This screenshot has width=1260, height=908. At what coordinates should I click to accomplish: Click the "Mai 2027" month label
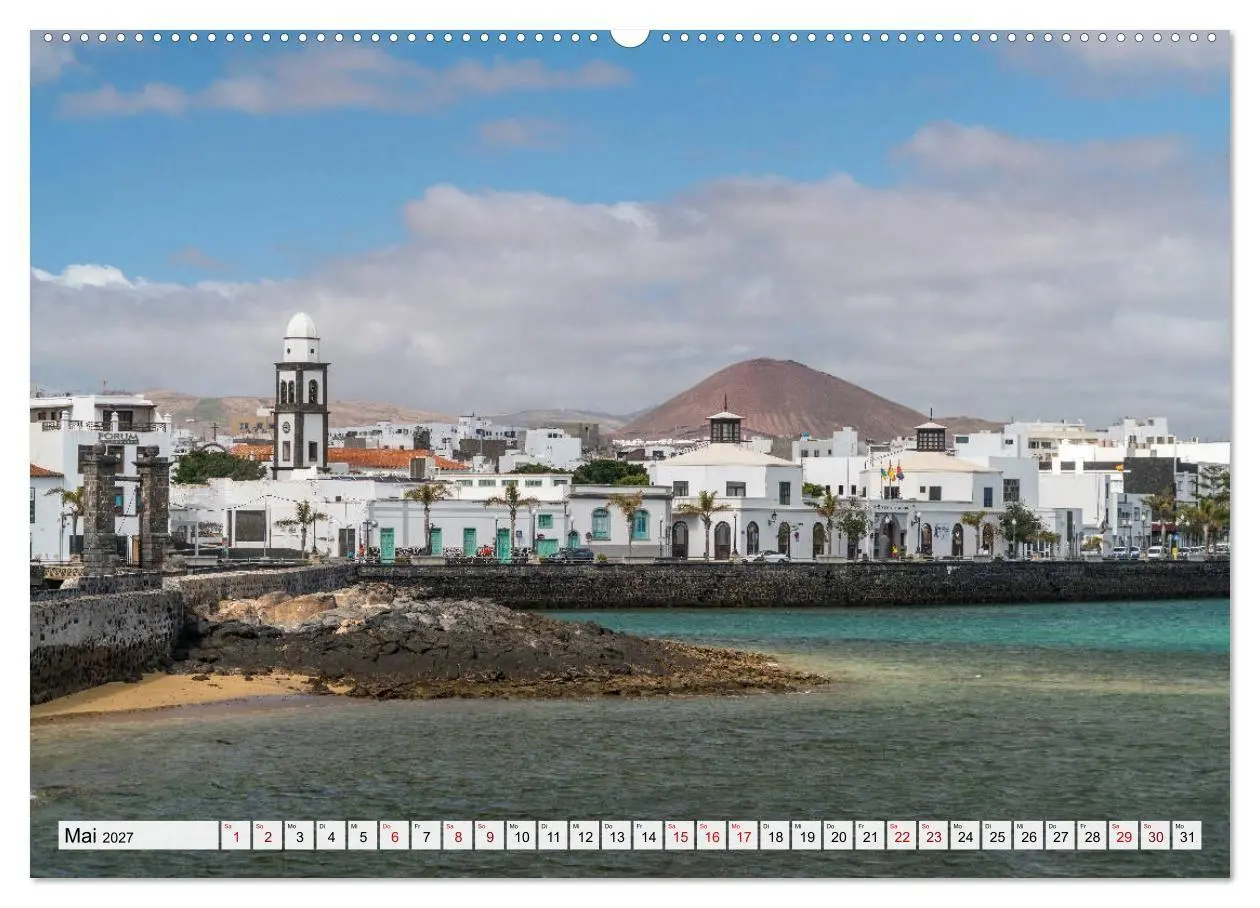pos(138,836)
